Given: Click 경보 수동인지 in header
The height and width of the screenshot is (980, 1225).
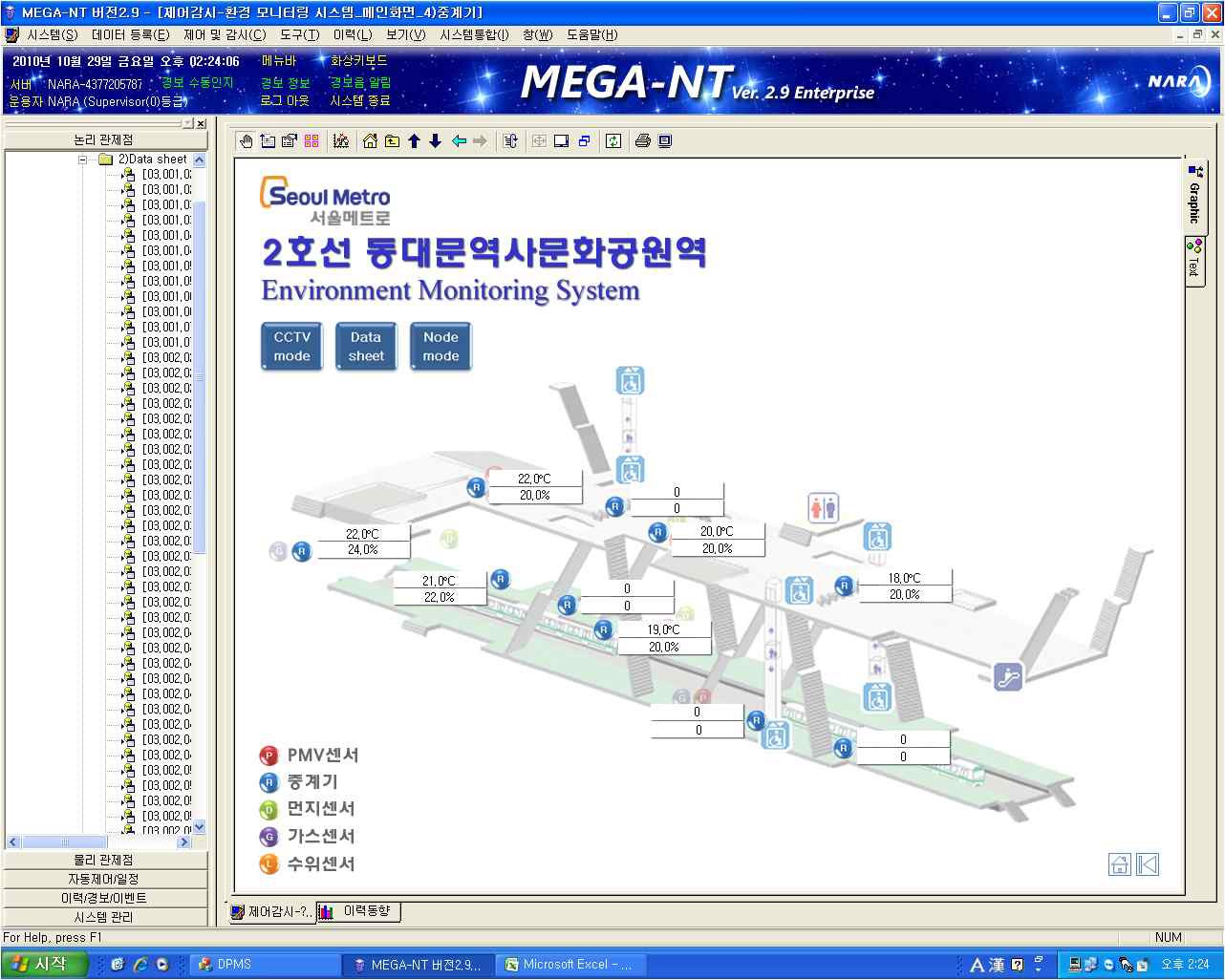Looking at the screenshot, I should coord(197,83).
